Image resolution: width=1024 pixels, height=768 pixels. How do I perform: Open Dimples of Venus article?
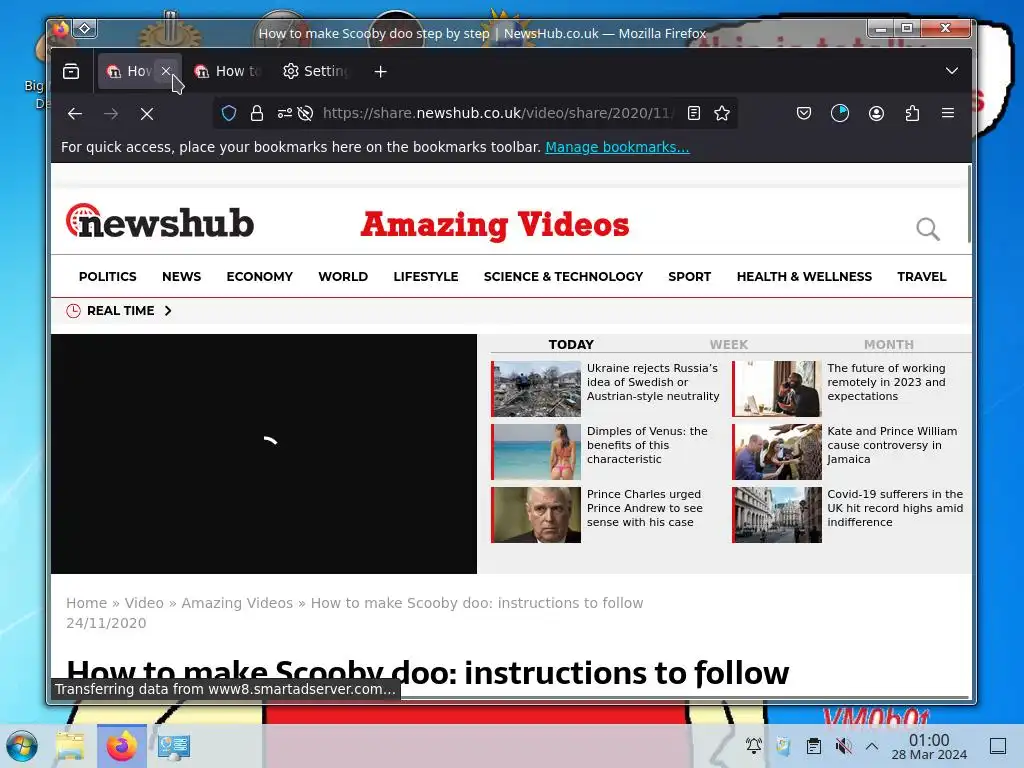[647, 445]
